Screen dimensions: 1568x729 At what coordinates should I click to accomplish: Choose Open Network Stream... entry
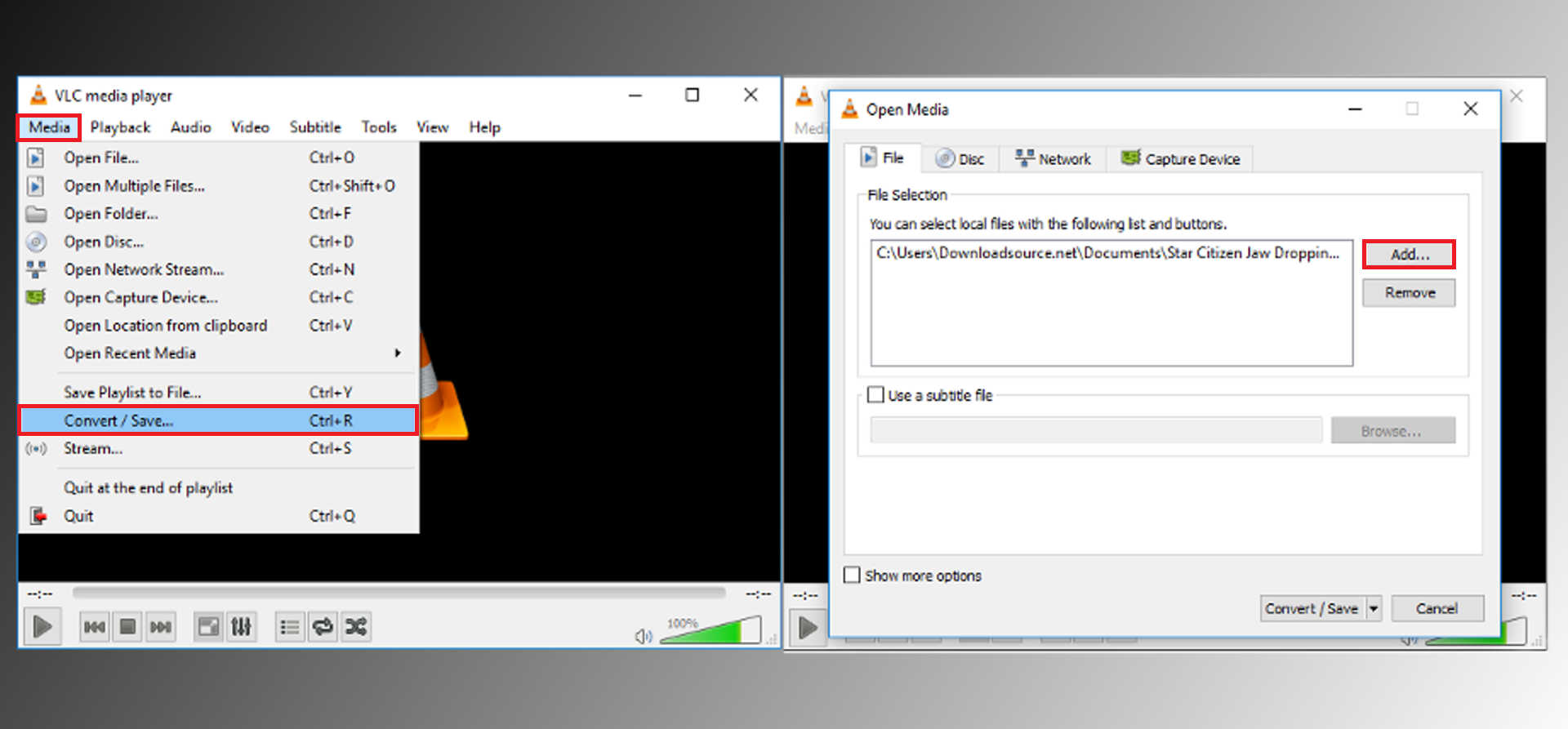pyautogui.click(x=219, y=269)
